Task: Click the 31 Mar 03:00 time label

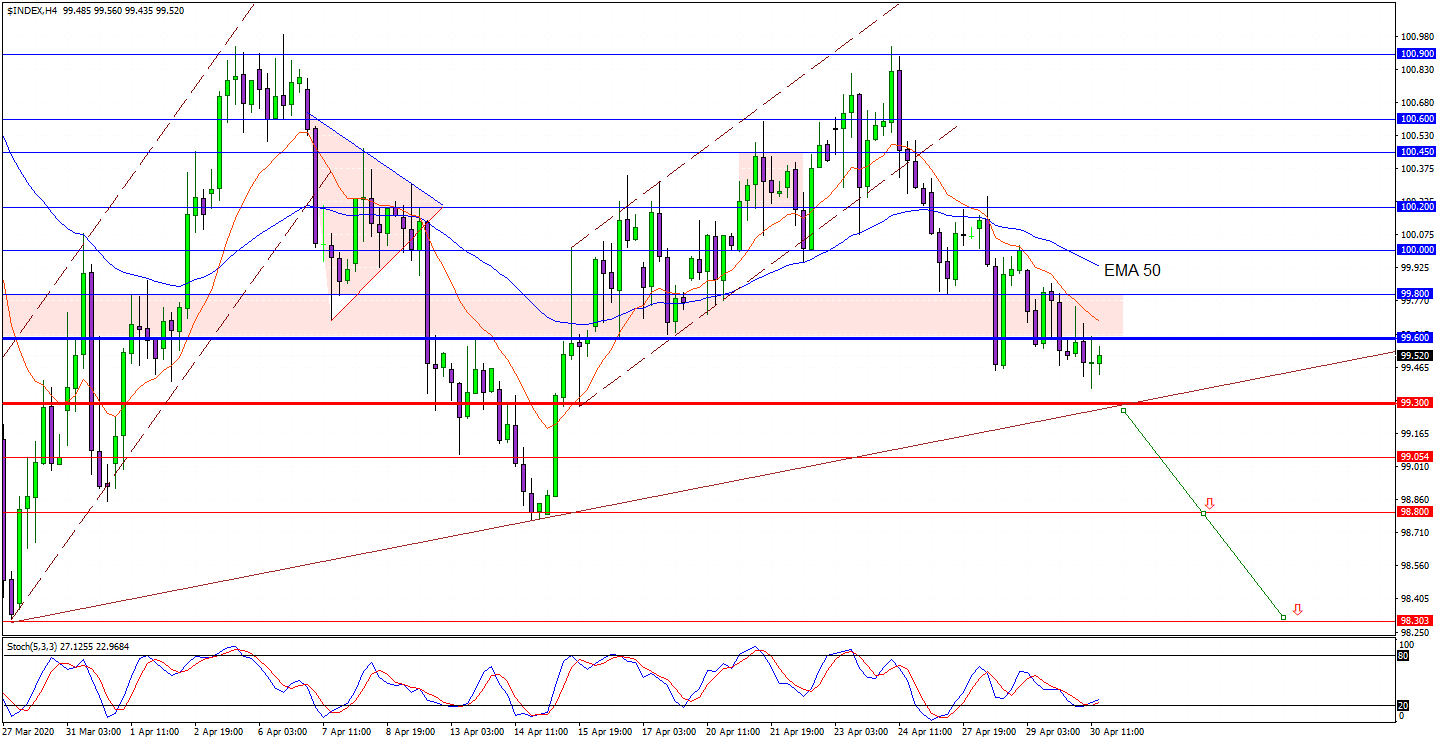Action: click(x=94, y=732)
